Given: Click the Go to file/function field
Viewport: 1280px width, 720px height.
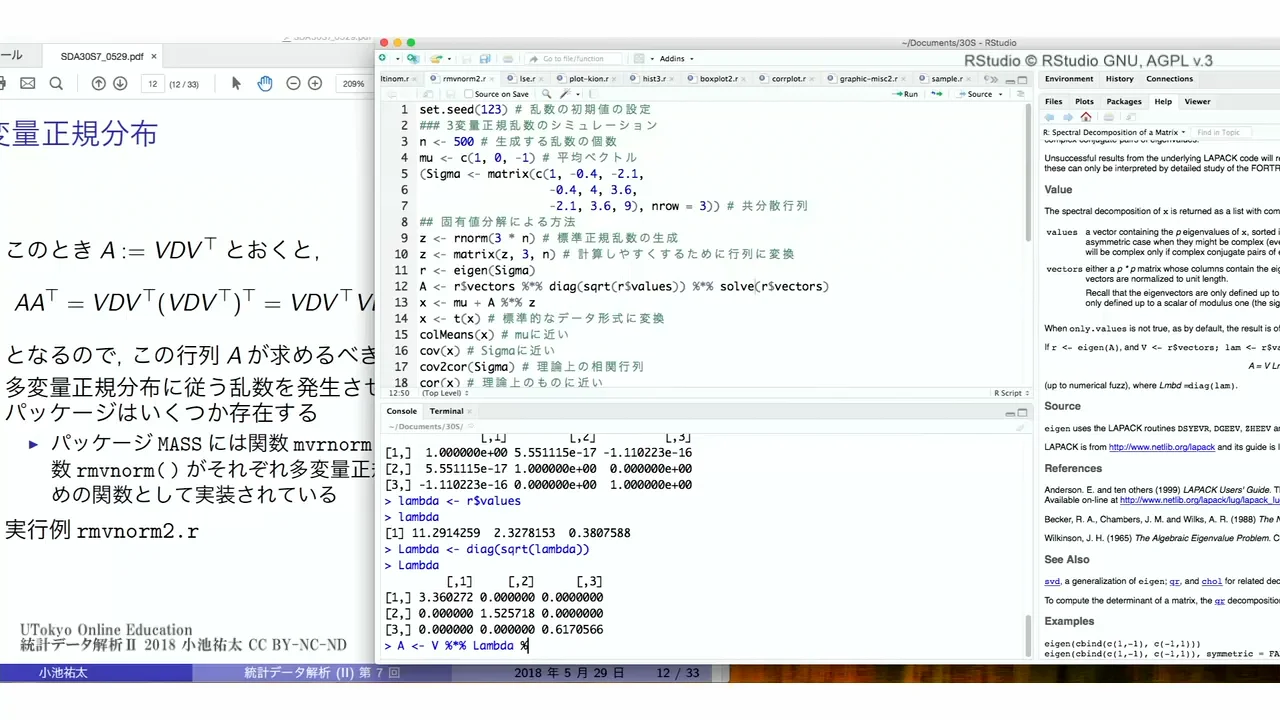Looking at the screenshot, I should (575, 59).
